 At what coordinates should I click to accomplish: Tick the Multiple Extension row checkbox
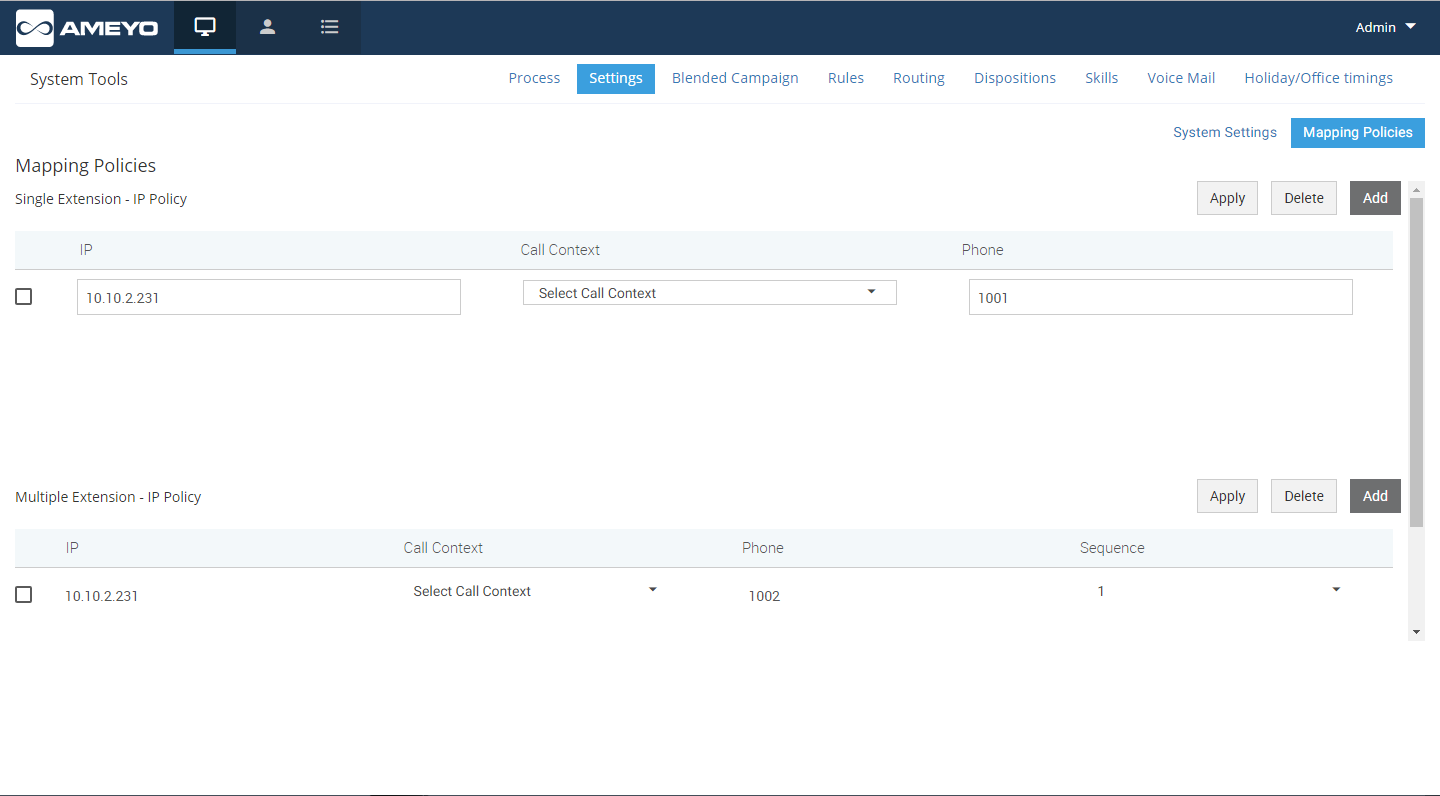(x=24, y=595)
